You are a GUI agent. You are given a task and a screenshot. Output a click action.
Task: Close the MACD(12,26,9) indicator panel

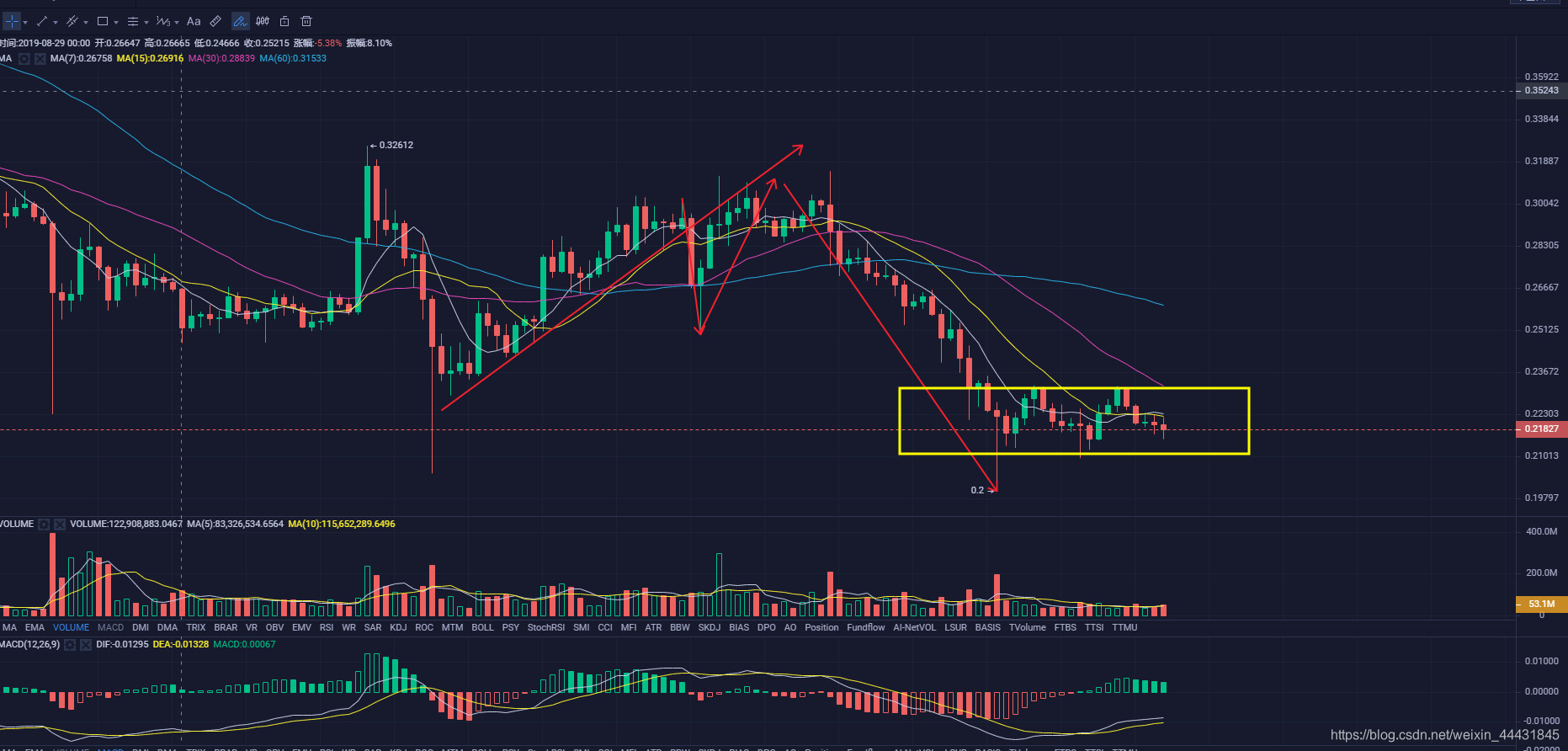(x=86, y=645)
